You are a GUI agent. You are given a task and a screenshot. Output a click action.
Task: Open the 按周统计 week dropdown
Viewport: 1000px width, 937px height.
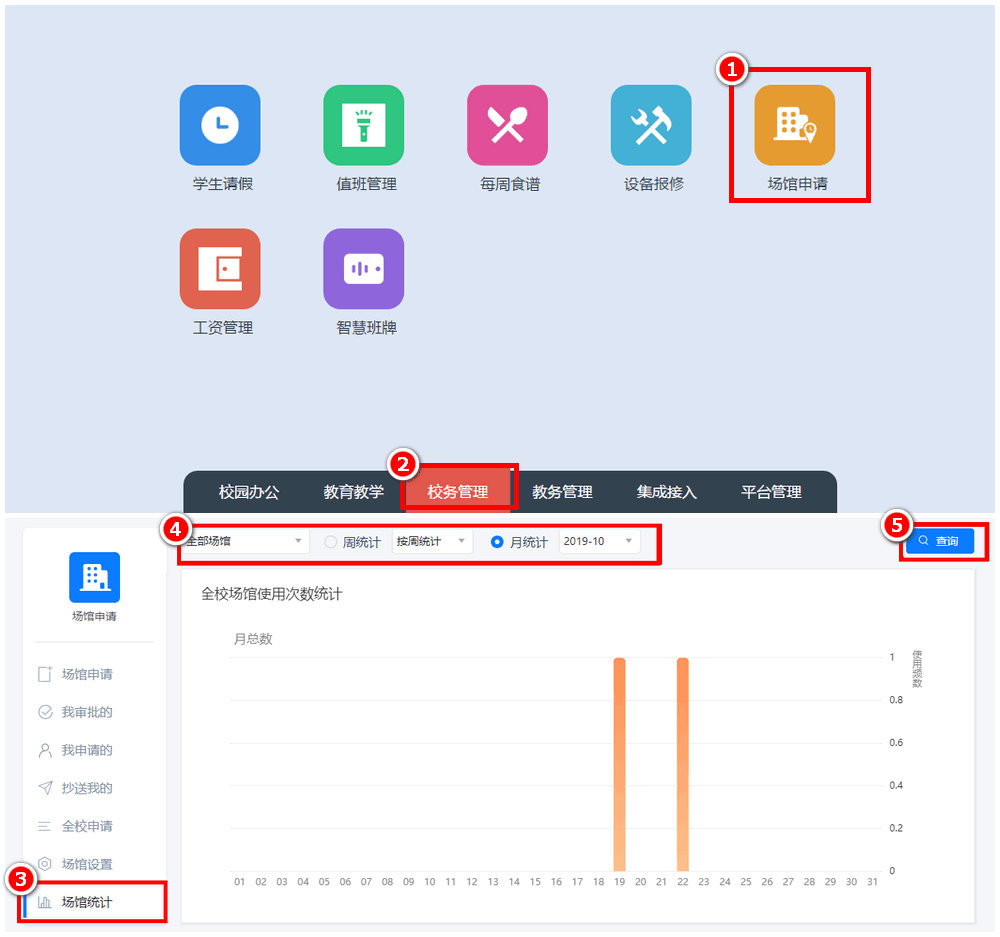point(432,541)
